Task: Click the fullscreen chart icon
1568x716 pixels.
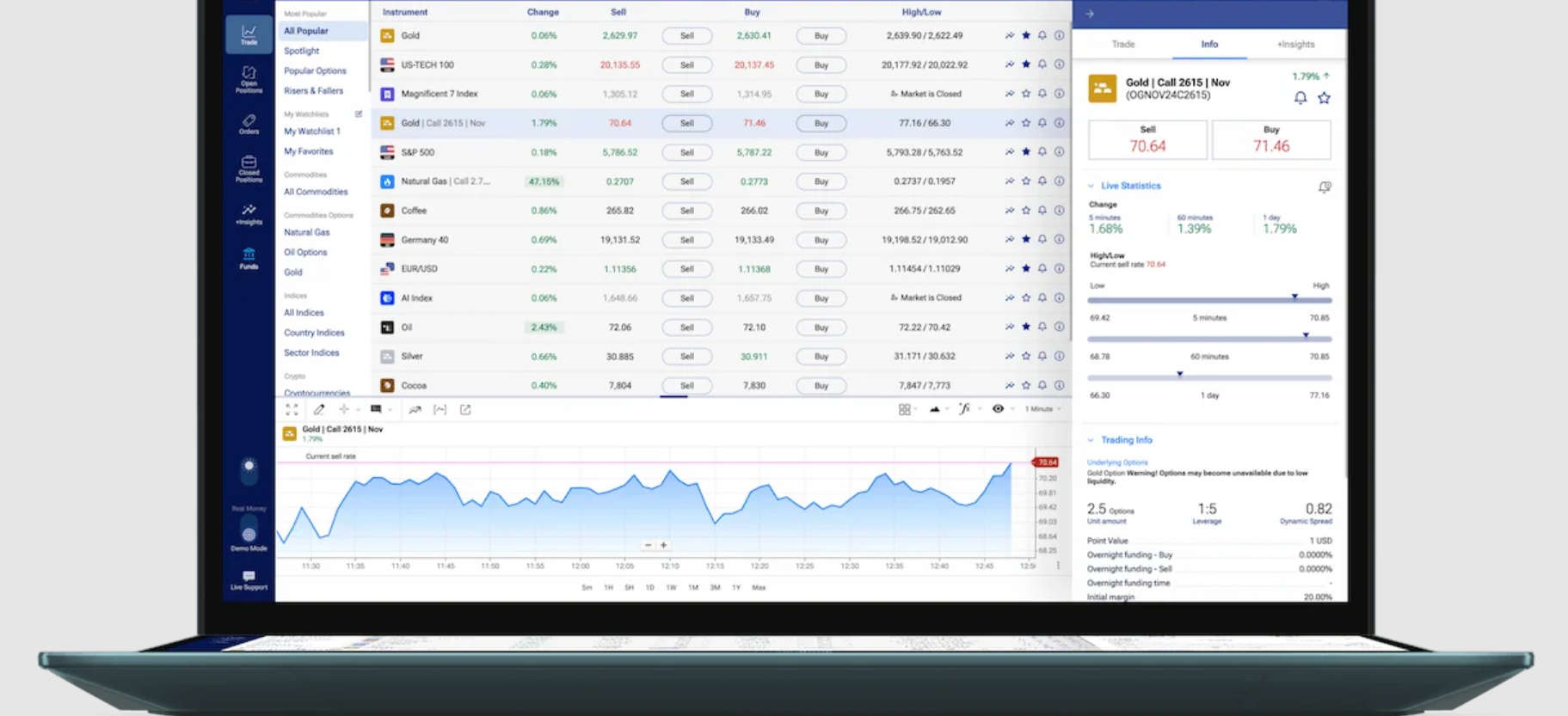Action: pos(292,410)
